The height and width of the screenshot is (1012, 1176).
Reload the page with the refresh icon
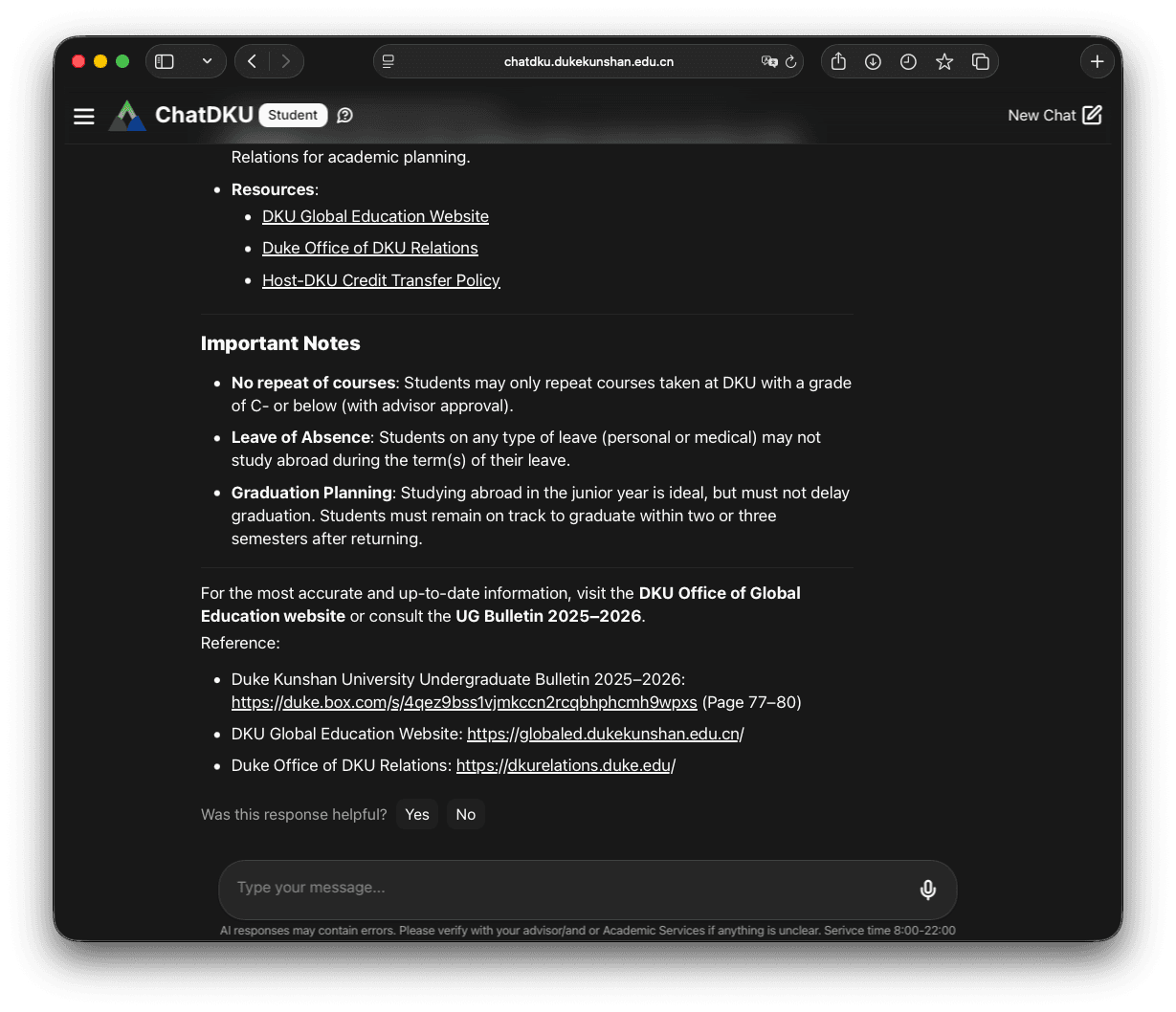coord(790,61)
